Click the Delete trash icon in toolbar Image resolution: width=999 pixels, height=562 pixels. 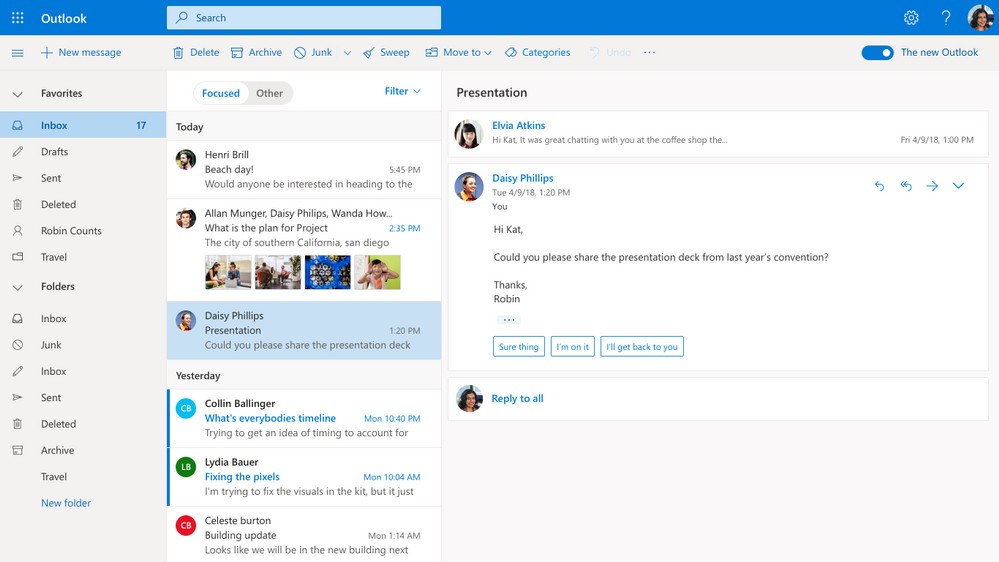tap(178, 53)
